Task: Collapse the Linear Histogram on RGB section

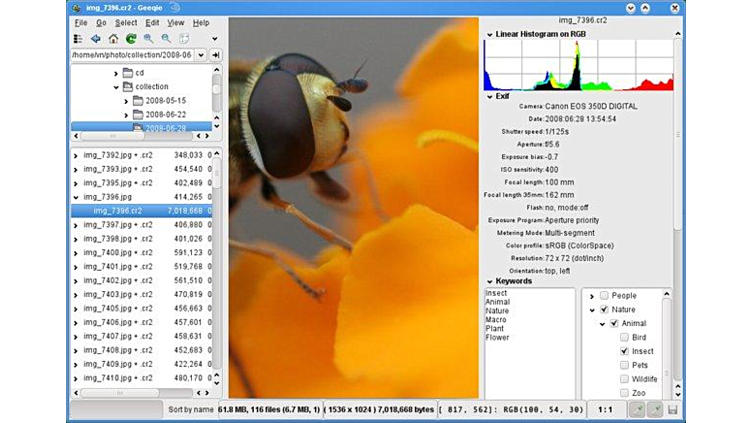Action: [489, 34]
